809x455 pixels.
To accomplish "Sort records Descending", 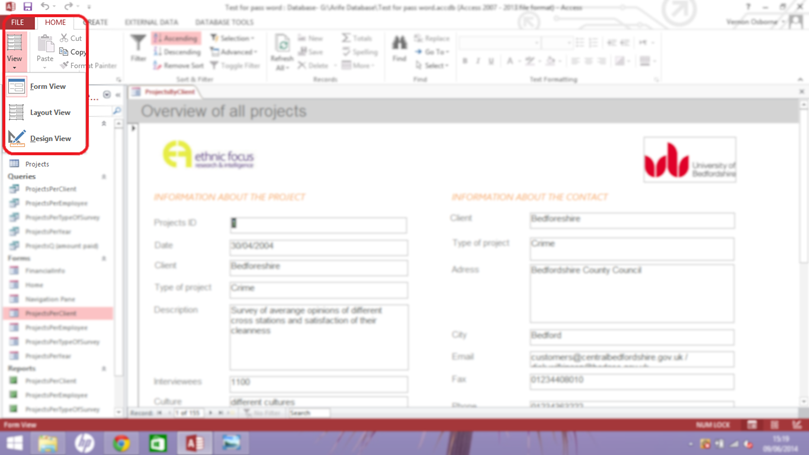I will (177, 52).
